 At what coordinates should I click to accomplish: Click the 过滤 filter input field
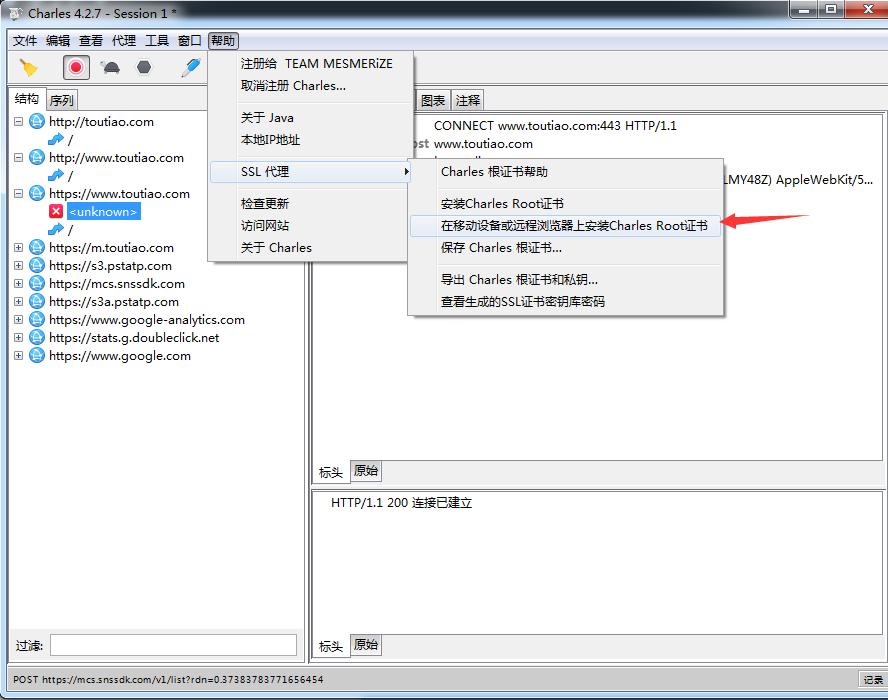coord(173,645)
